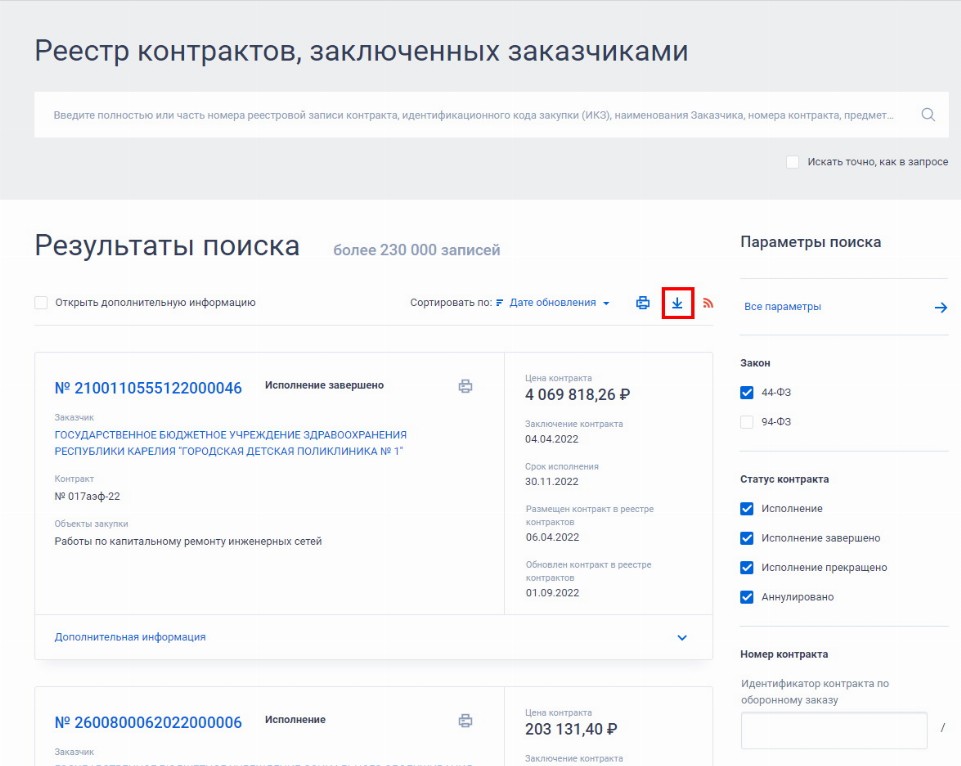Click the search magnifier icon
This screenshot has width=961, height=766.
(928, 115)
